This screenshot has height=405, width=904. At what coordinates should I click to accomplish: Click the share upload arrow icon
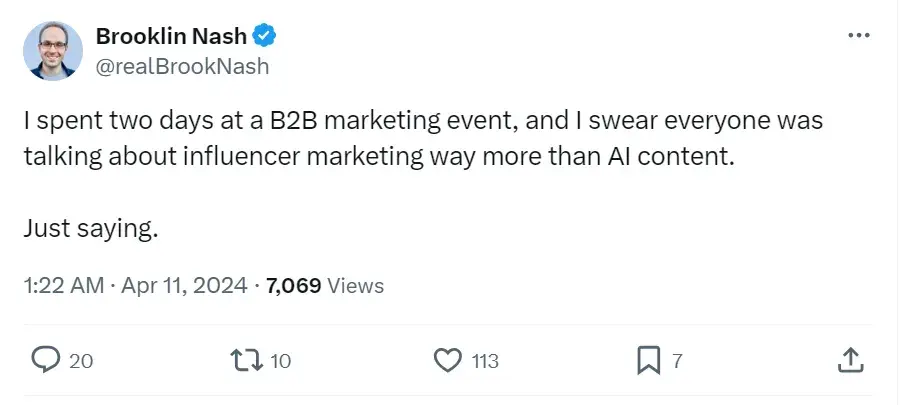848,360
